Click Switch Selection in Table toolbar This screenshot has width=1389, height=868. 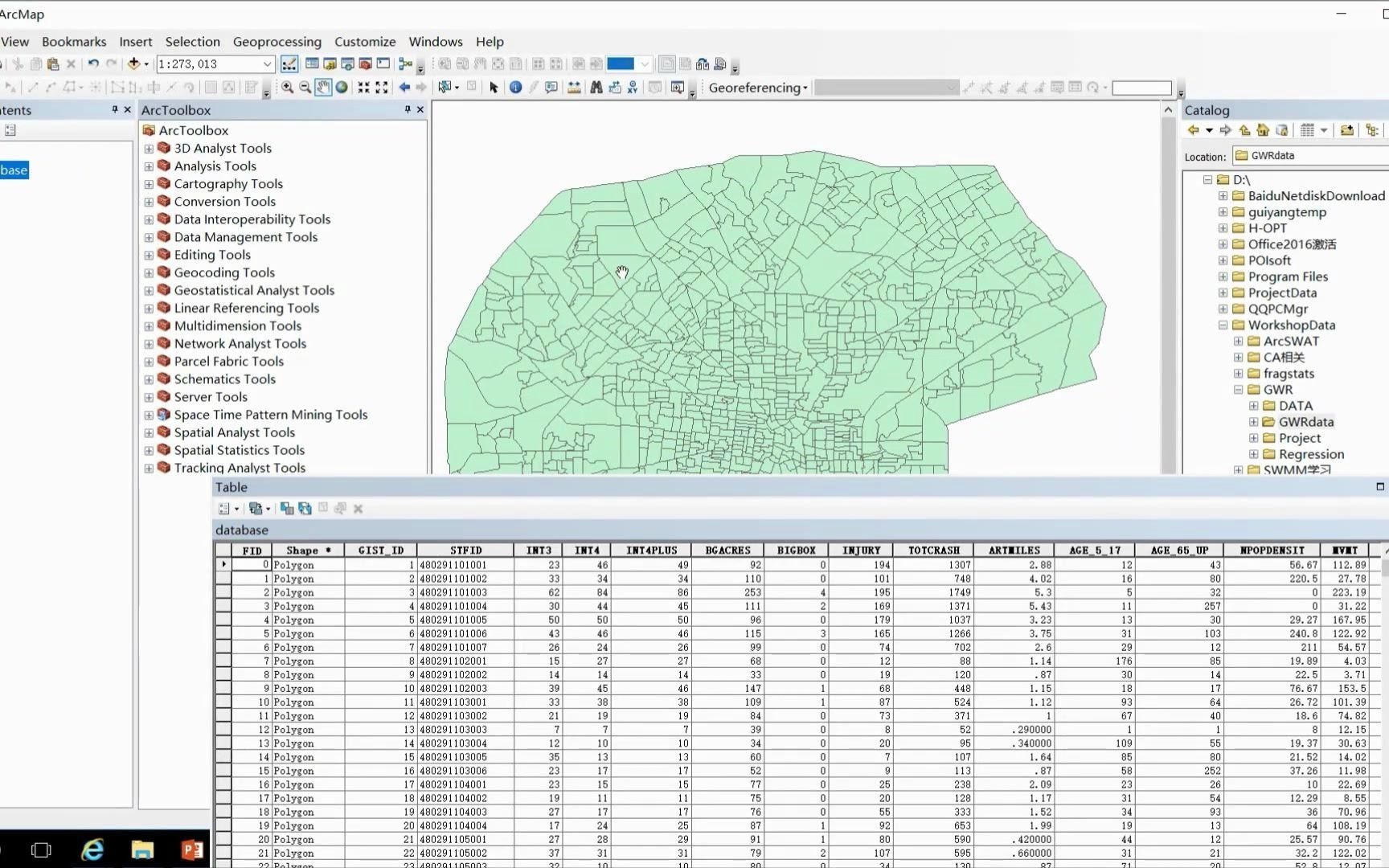(x=305, y=509)
